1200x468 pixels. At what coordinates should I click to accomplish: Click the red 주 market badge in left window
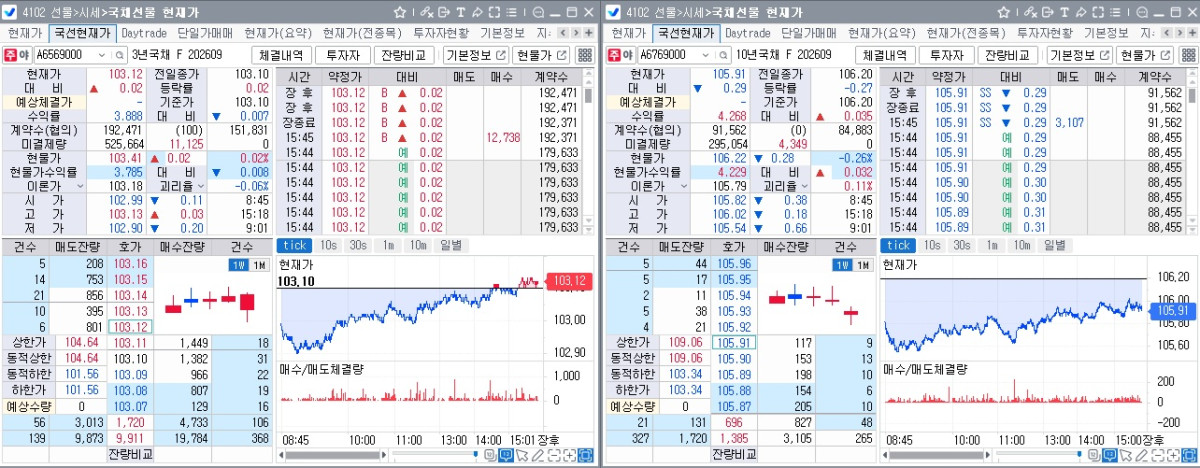coord(13,55)
